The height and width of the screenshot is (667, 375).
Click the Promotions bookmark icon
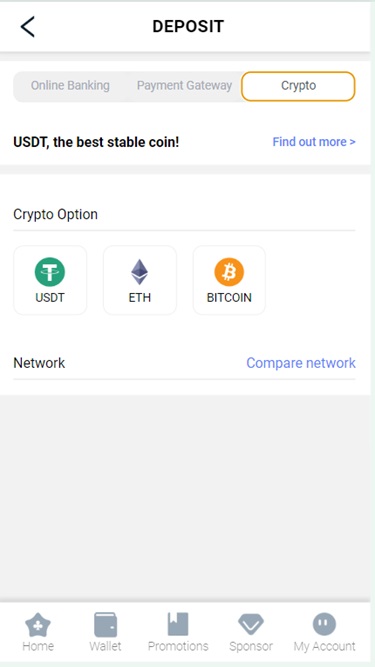178,624
